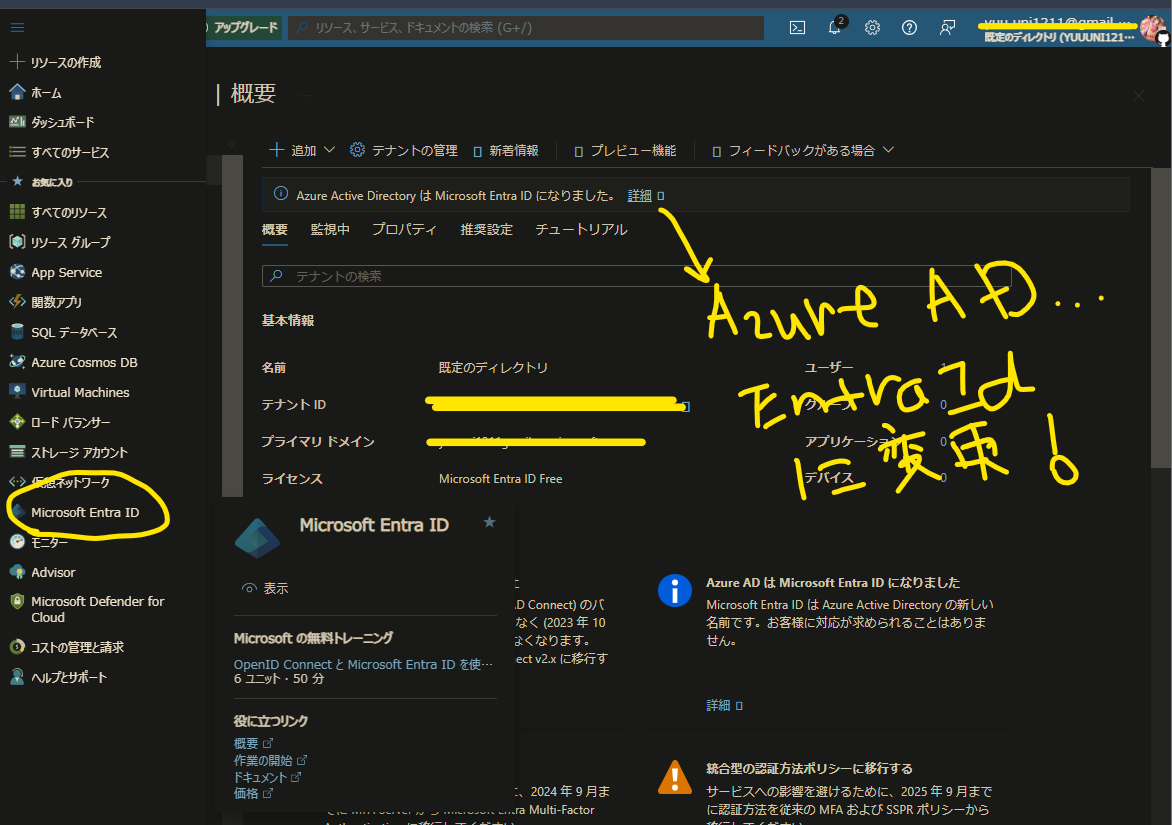Click the アップグレード button
The image size is (1172, 825).
pyautogui.click(x=244, y=28)
